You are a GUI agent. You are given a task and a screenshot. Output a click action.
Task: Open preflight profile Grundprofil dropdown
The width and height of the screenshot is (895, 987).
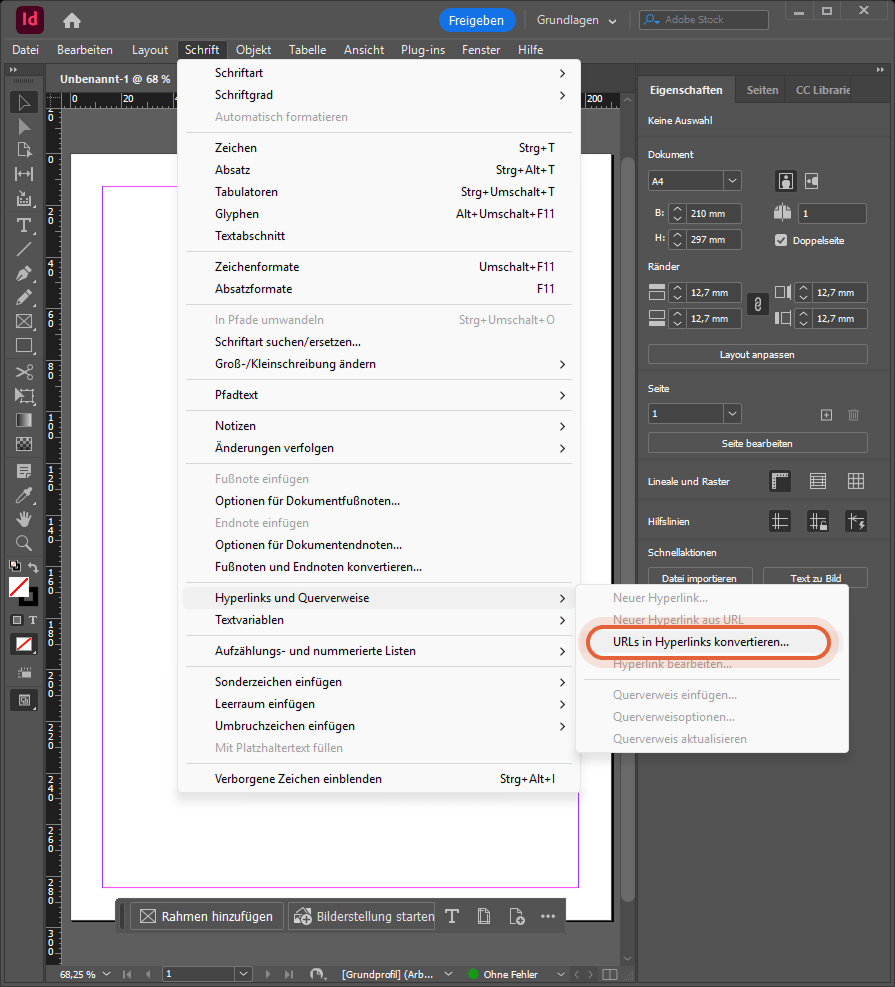coord(448,974)
